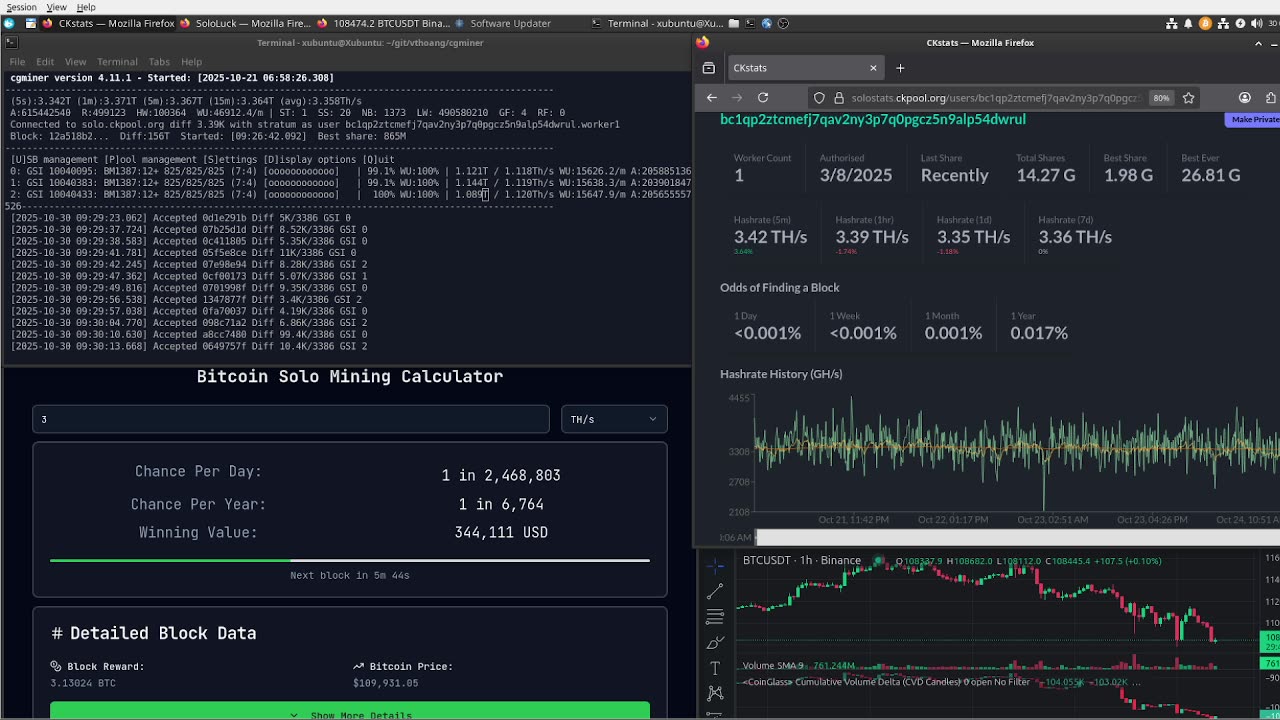
Task: Switch to CKstats Firefox taskbar window
Action: point(109,23)
